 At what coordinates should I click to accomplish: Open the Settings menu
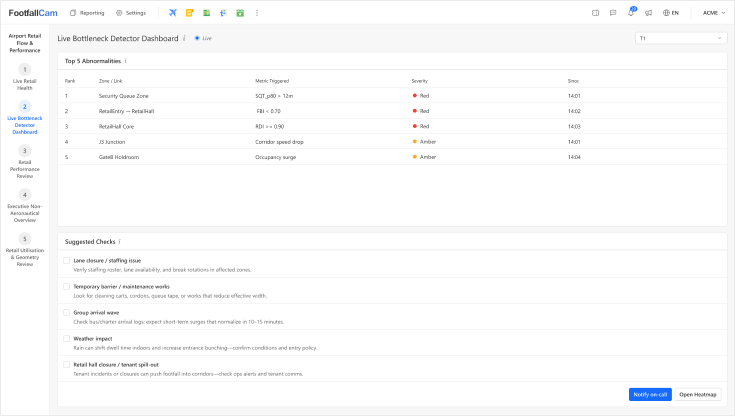(x=131, y=13)
